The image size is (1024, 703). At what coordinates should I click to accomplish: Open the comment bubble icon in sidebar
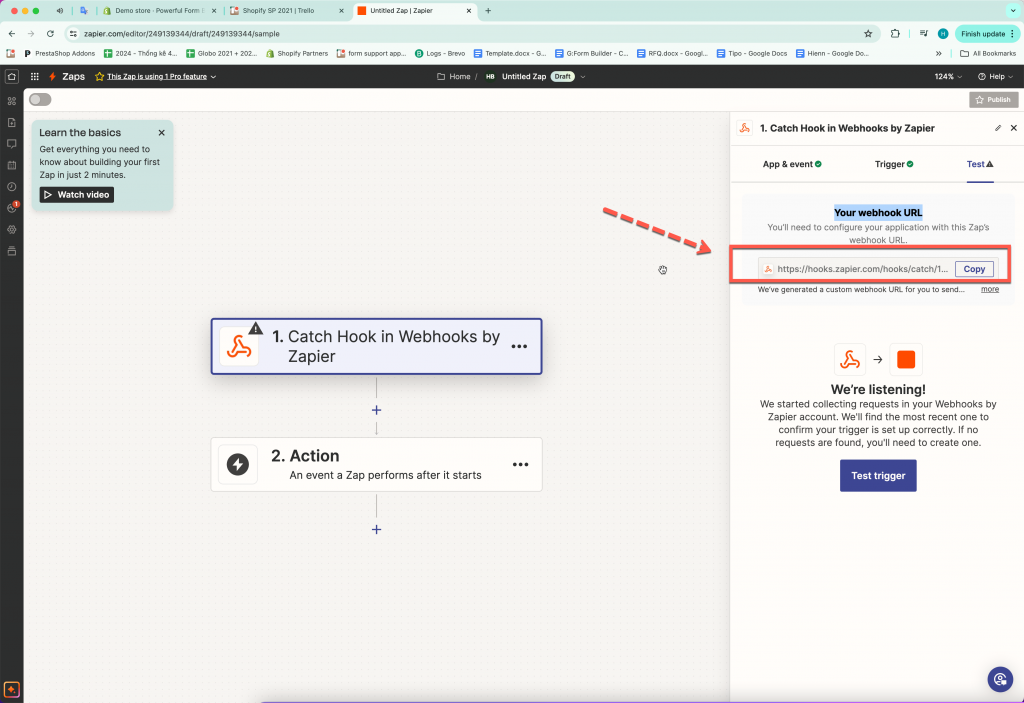11,143
